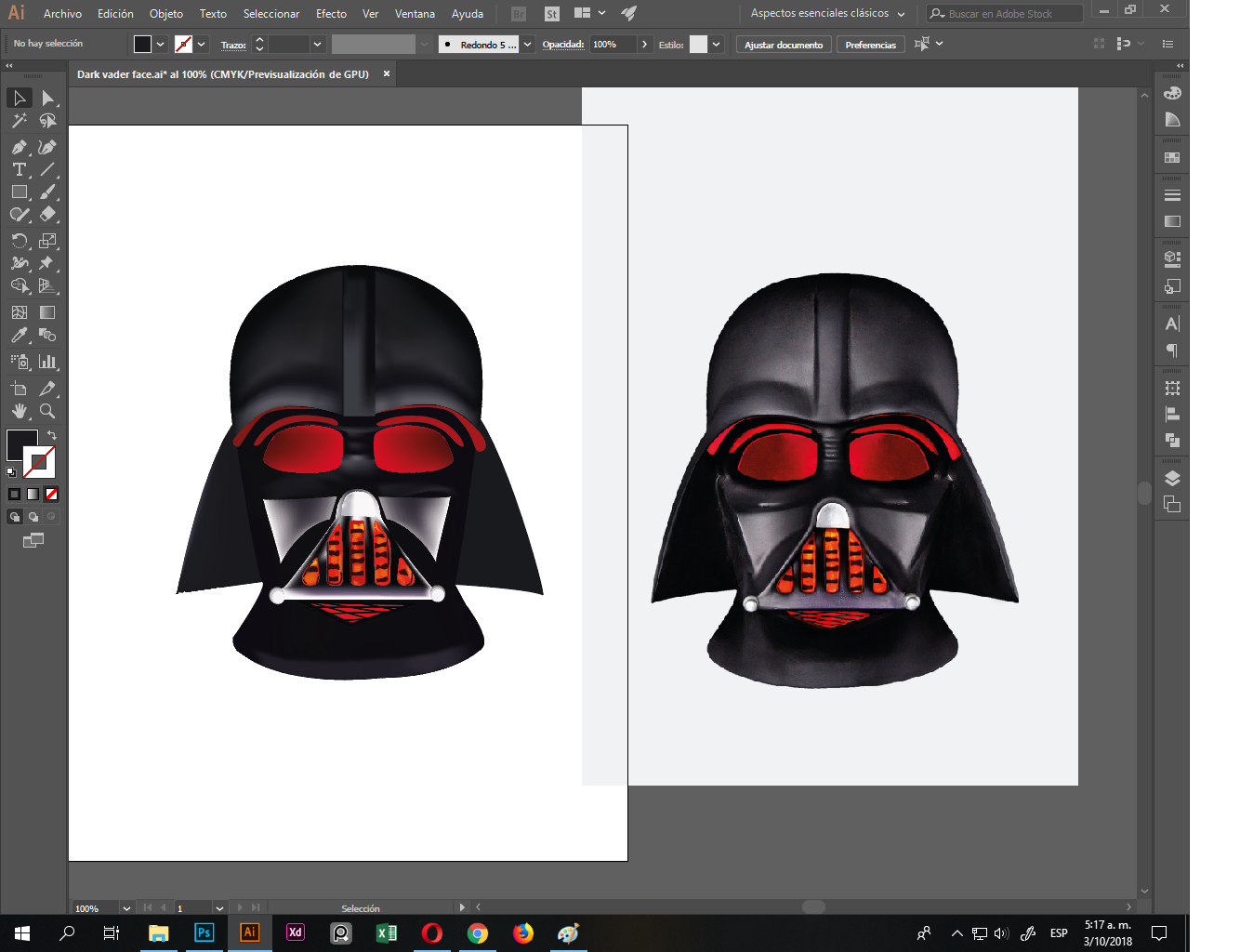Open fill swatch dropdown arrow in control bar
The image size is (1253, 952).
coord(161,44)
